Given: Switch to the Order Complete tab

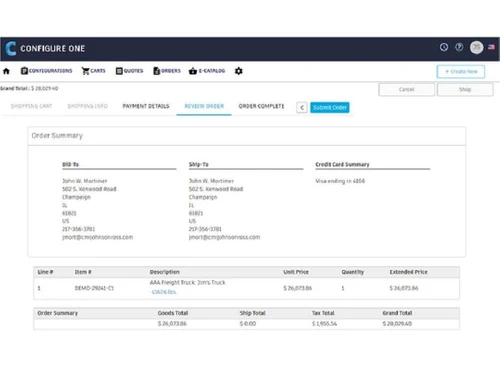Looking at the screenshot, I should point(261,106).
